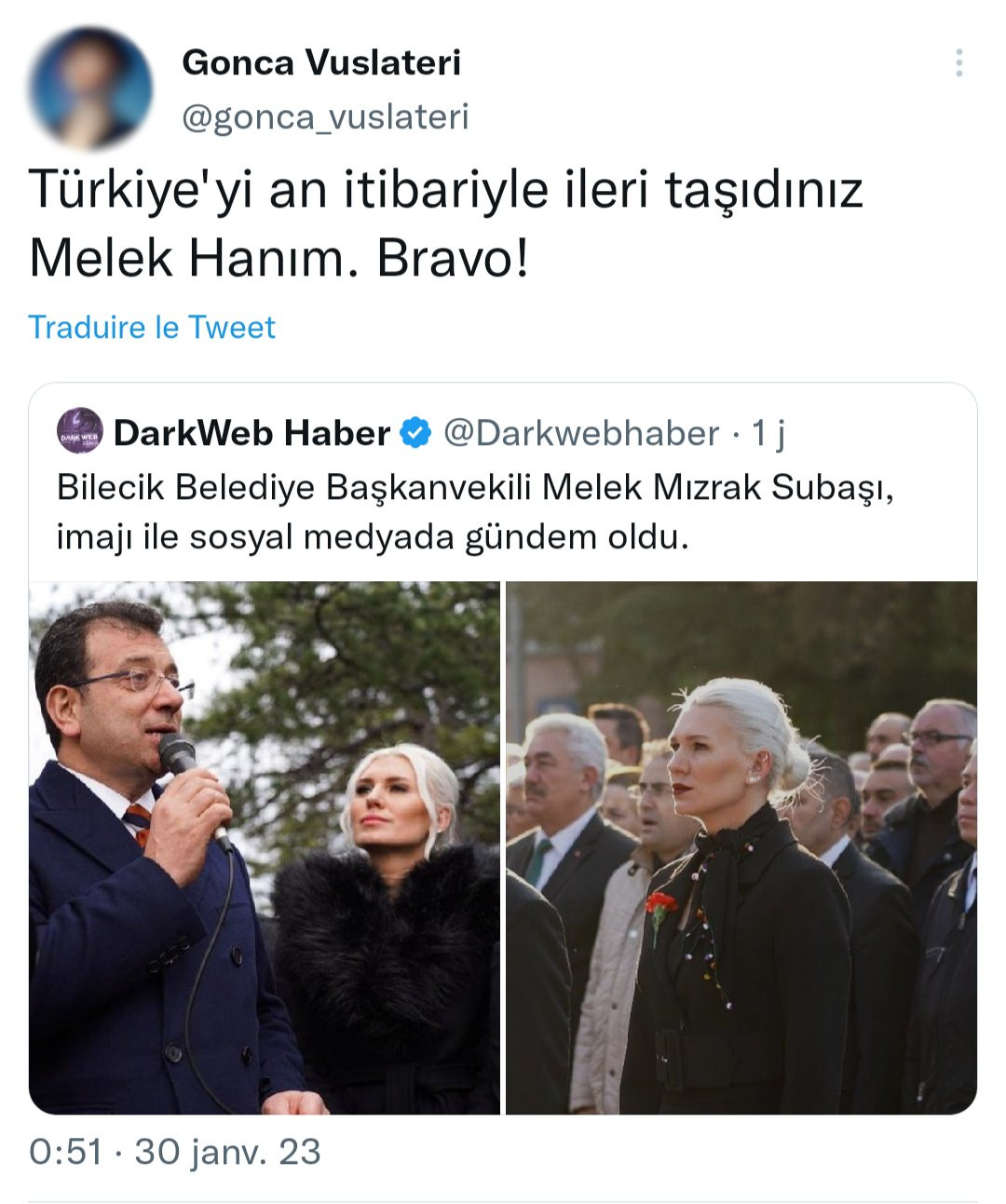The image size is (1006, 1204).
Task: Click the blue verified badge of DarkWeb Haber
Action: click(x=415, y=433)
